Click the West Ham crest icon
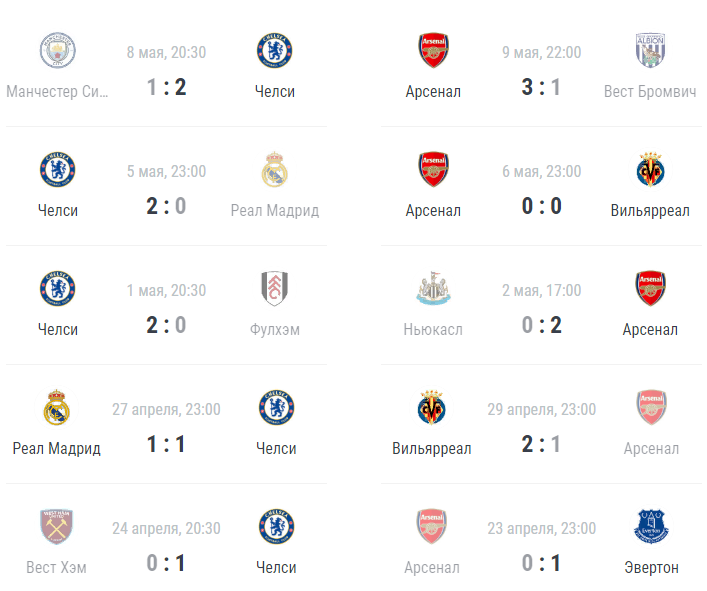This screenshot has width=707, height=591. pos(56,527)
